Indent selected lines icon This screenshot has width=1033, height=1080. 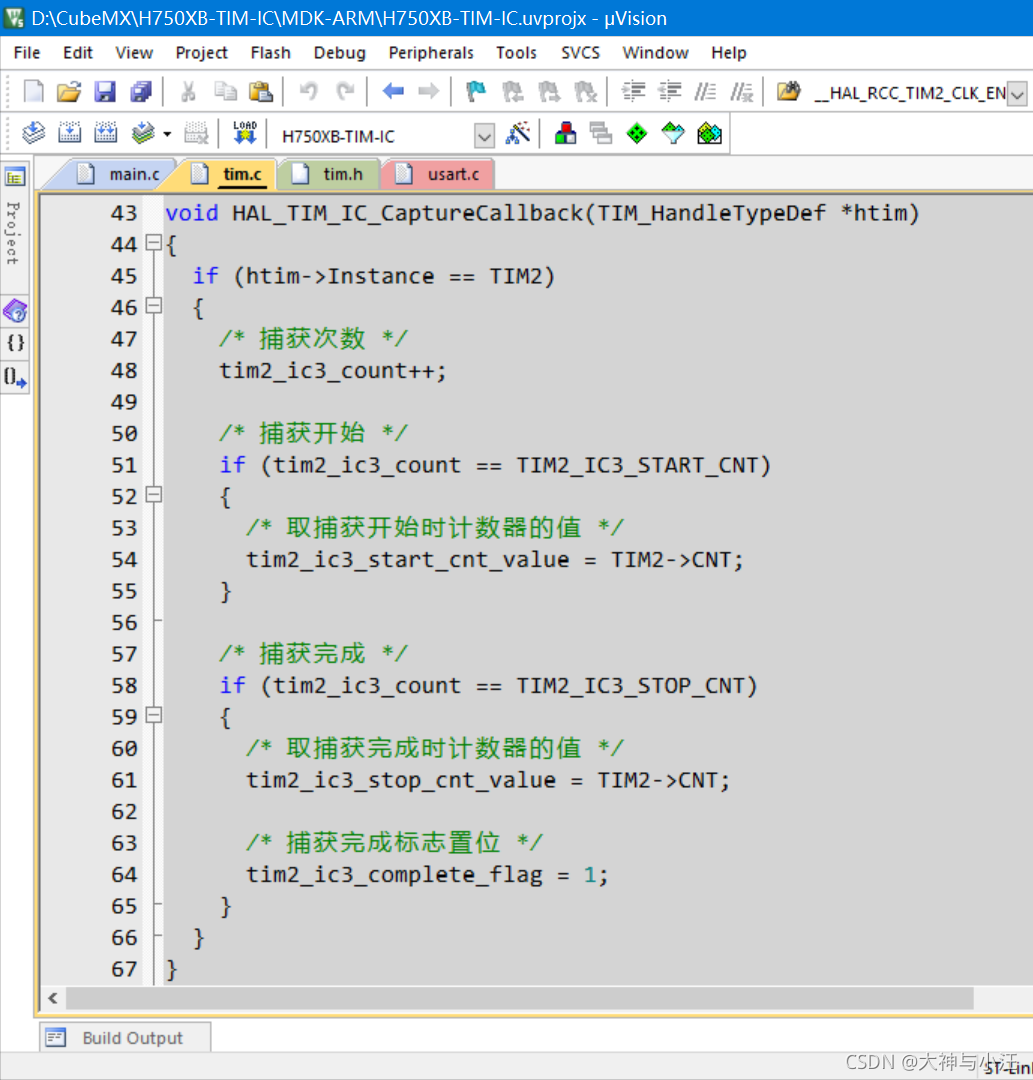tap(633, 92)
